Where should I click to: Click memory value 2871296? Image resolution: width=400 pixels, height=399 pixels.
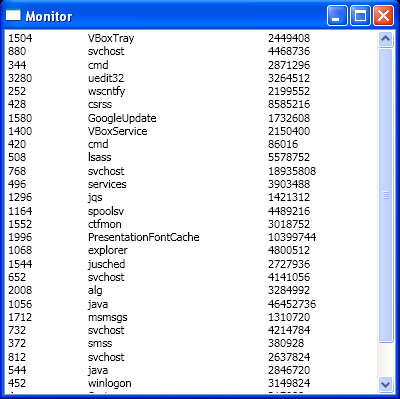289,65
